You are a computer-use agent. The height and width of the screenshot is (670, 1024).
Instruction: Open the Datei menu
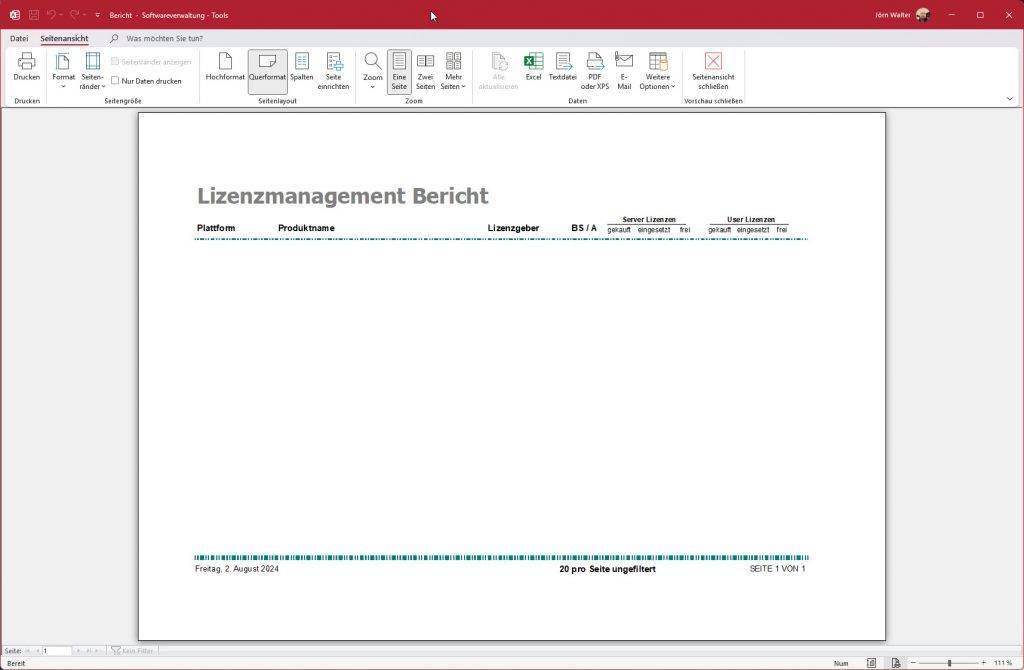click(18, 38)
